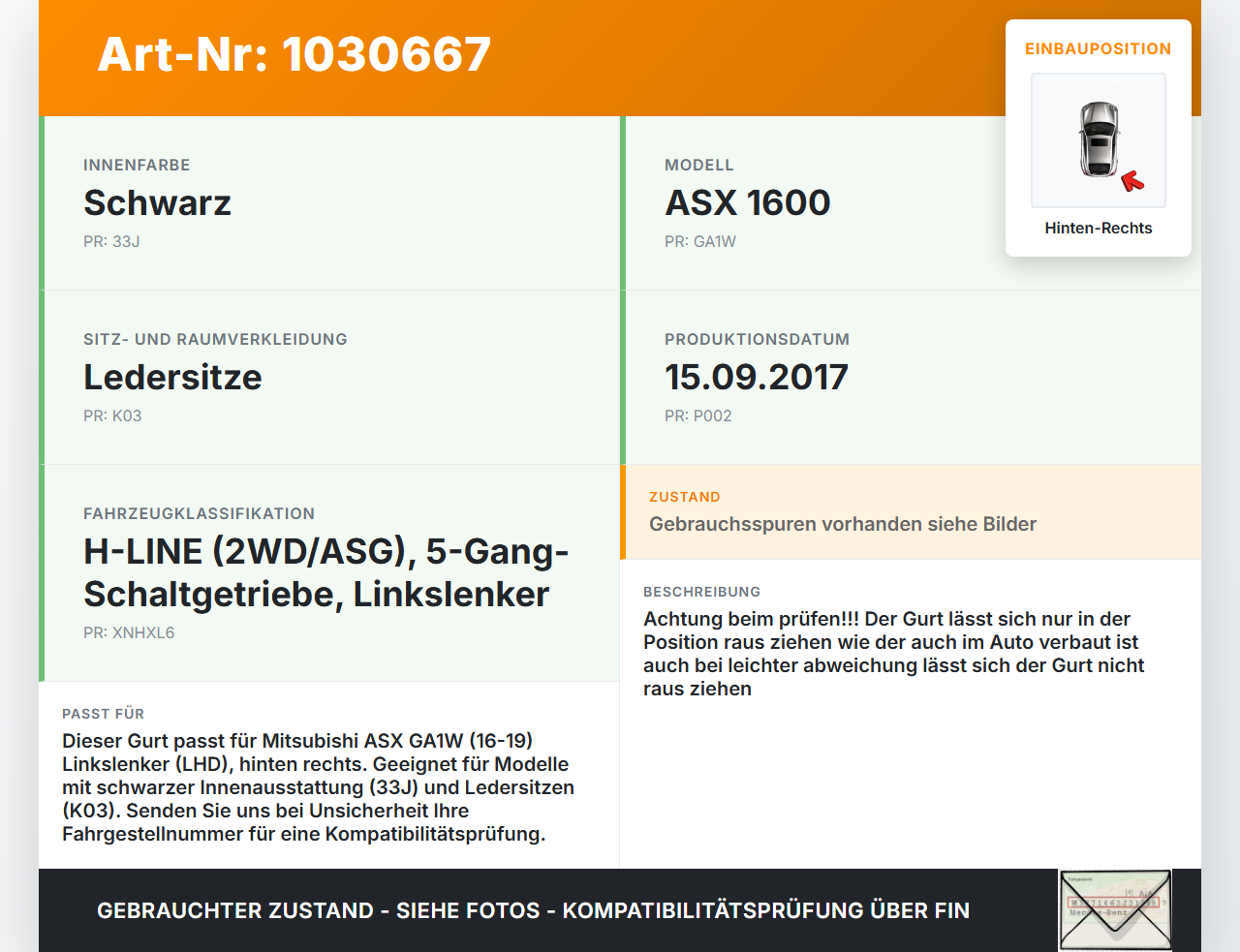Click the car top-view diagram icon
1240x952 pixels.
[x=1098, y=139]
